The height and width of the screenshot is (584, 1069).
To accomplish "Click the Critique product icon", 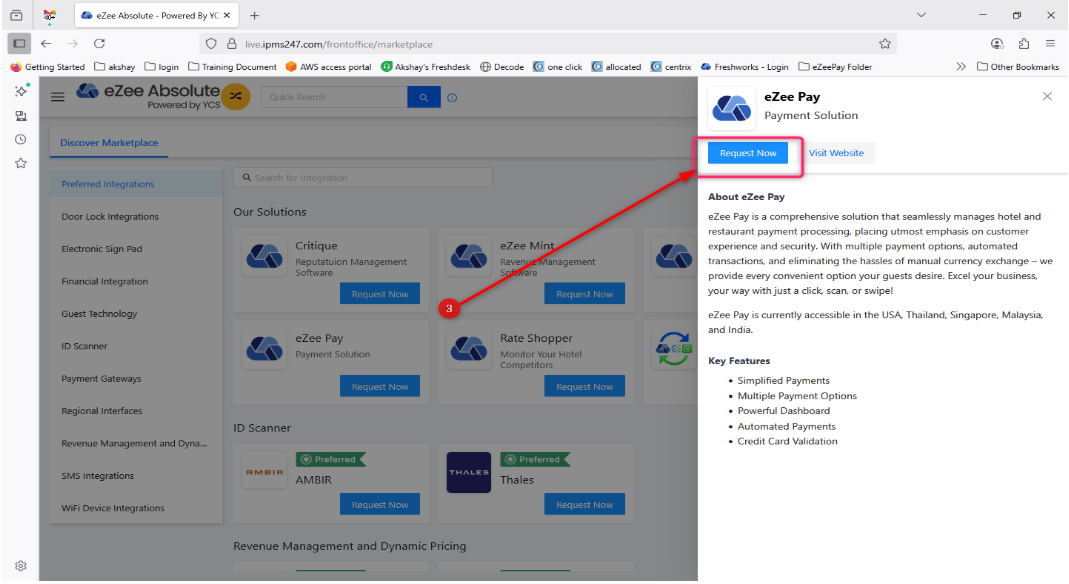I will [x=265, y=256].
